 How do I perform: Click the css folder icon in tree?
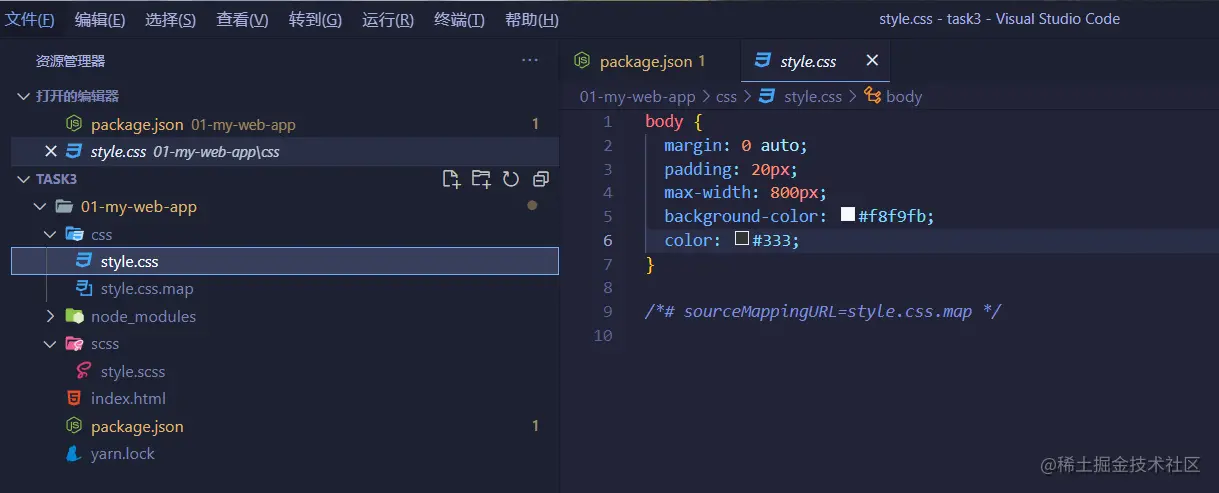tap(74, 235)
